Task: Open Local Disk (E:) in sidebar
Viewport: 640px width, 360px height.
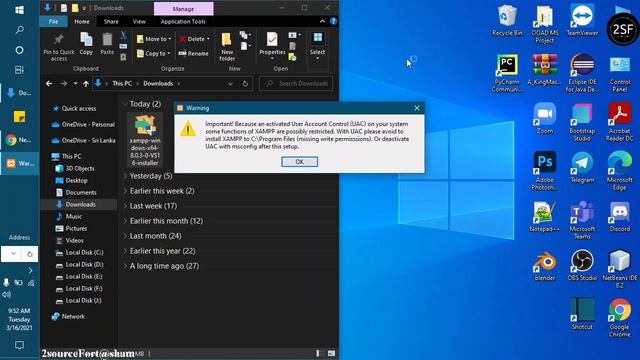Action: click(x=84, y=276)
